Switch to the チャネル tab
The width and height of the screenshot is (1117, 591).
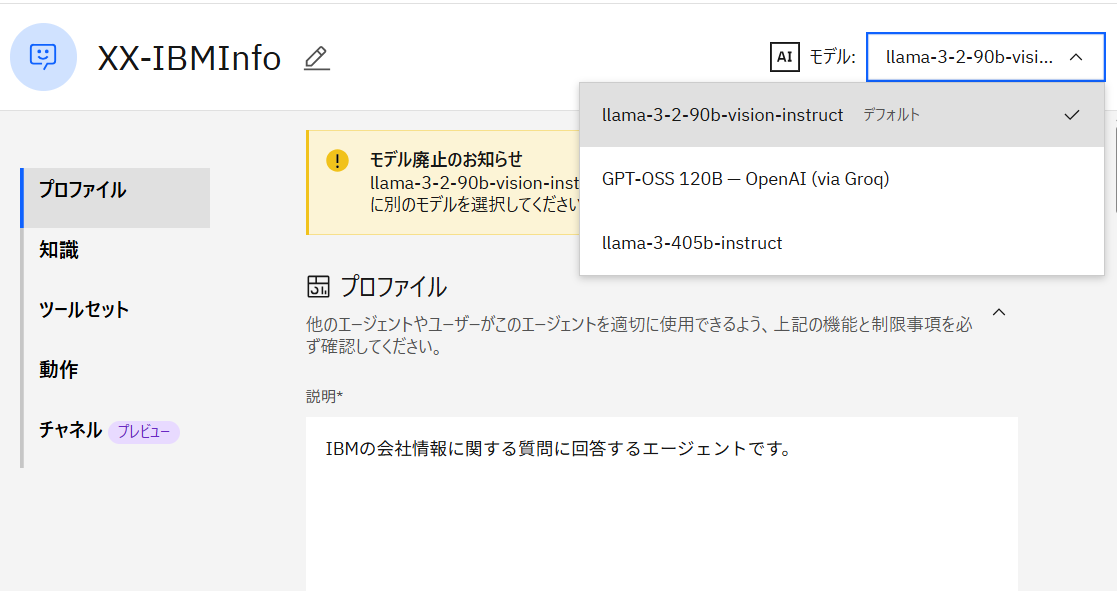[x=70, y=430]
